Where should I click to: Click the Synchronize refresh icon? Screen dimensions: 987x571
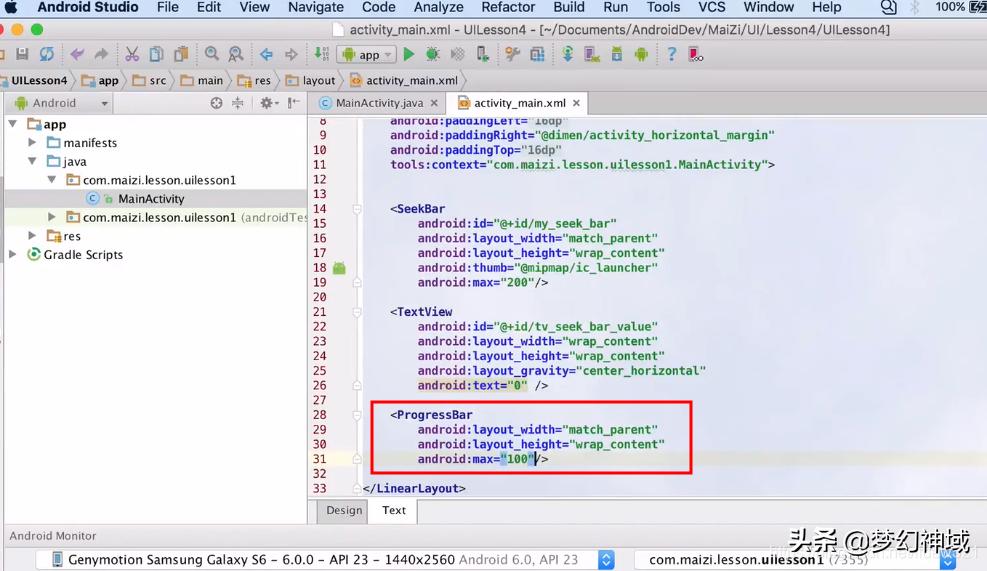coord(47,54)
